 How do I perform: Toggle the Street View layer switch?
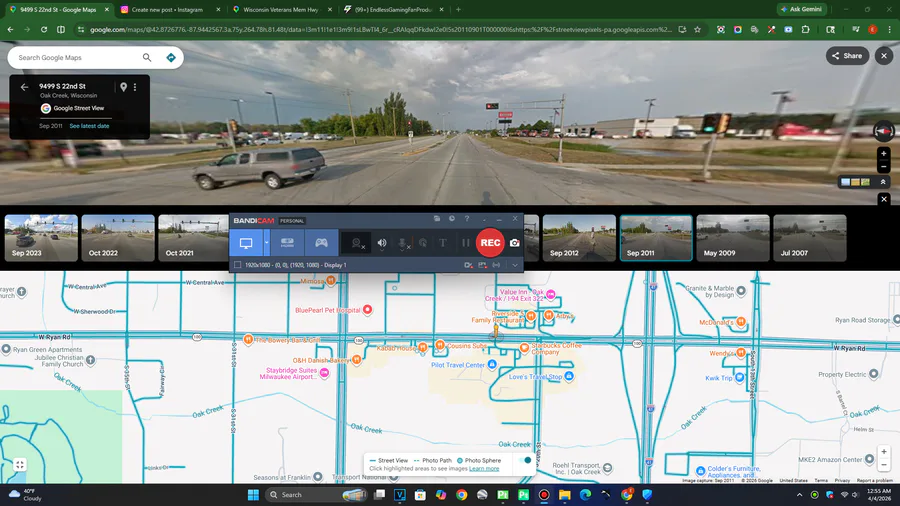524,460
